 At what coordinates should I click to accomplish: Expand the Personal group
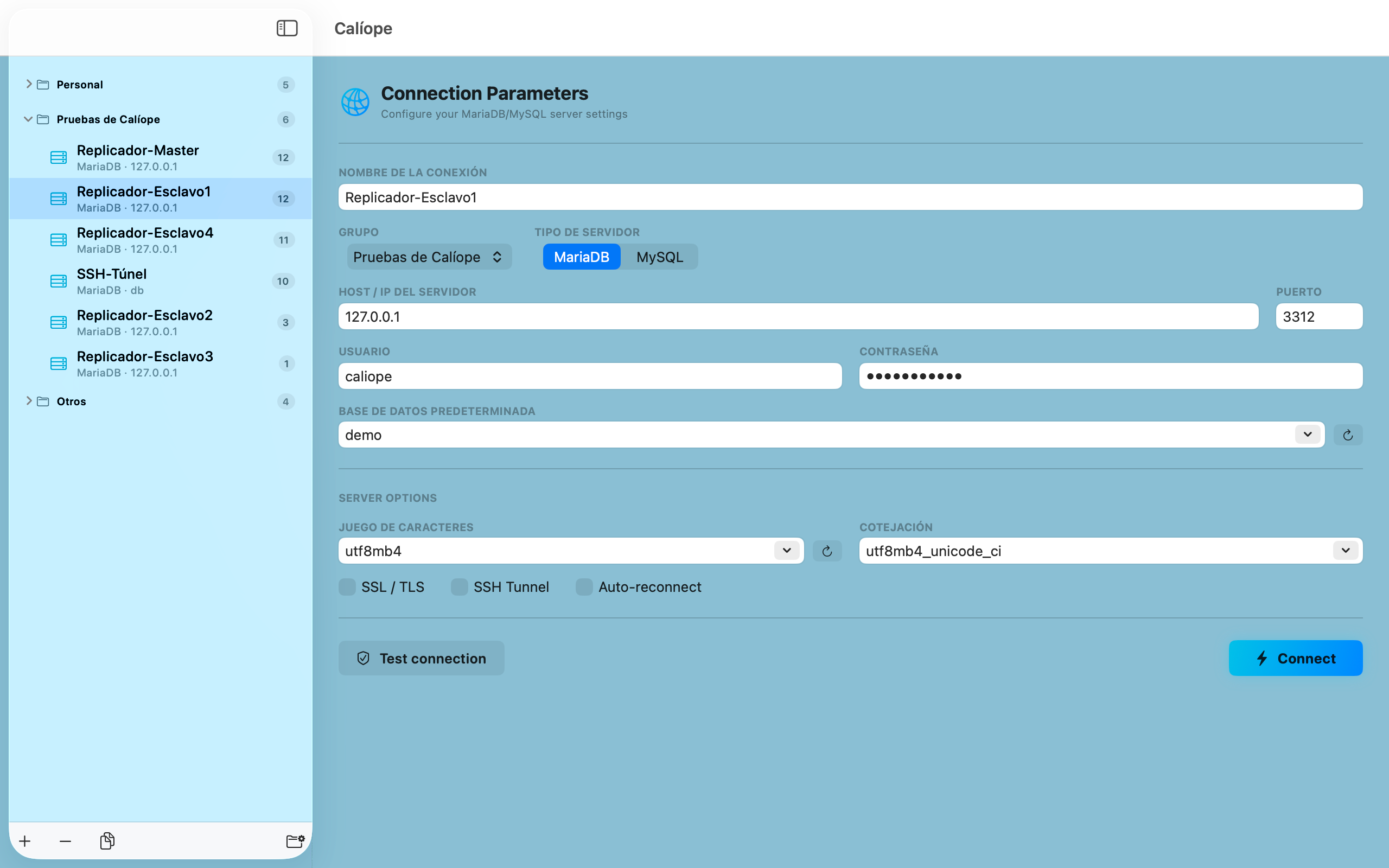28,85
